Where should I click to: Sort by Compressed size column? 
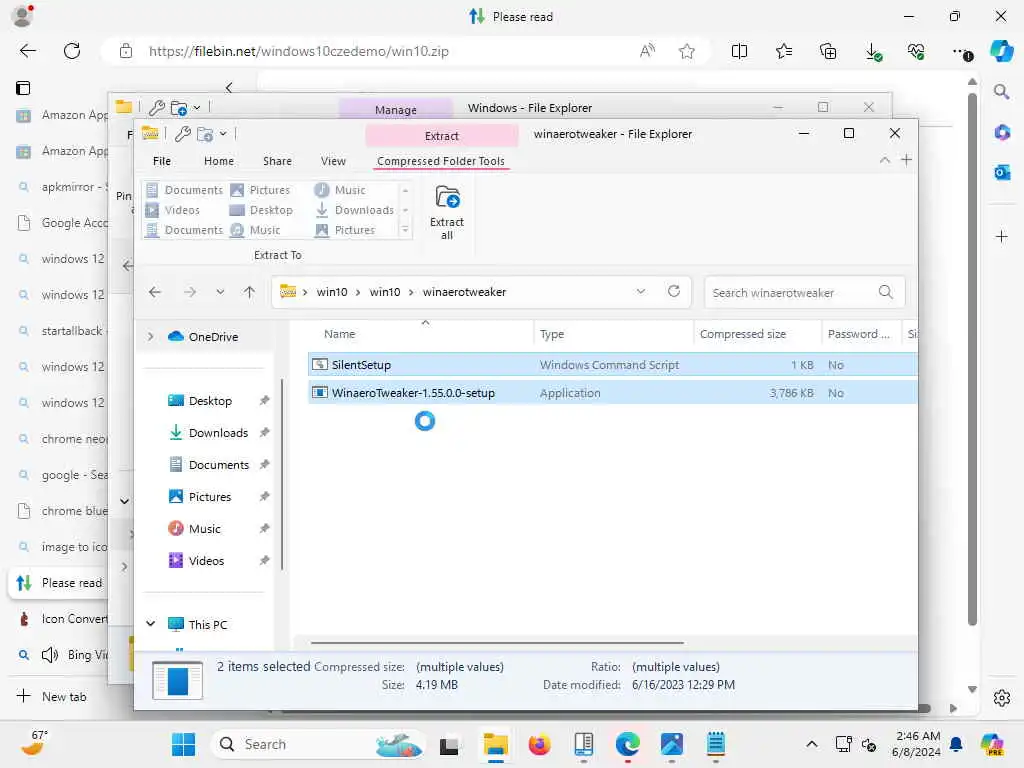click(743, 334)
